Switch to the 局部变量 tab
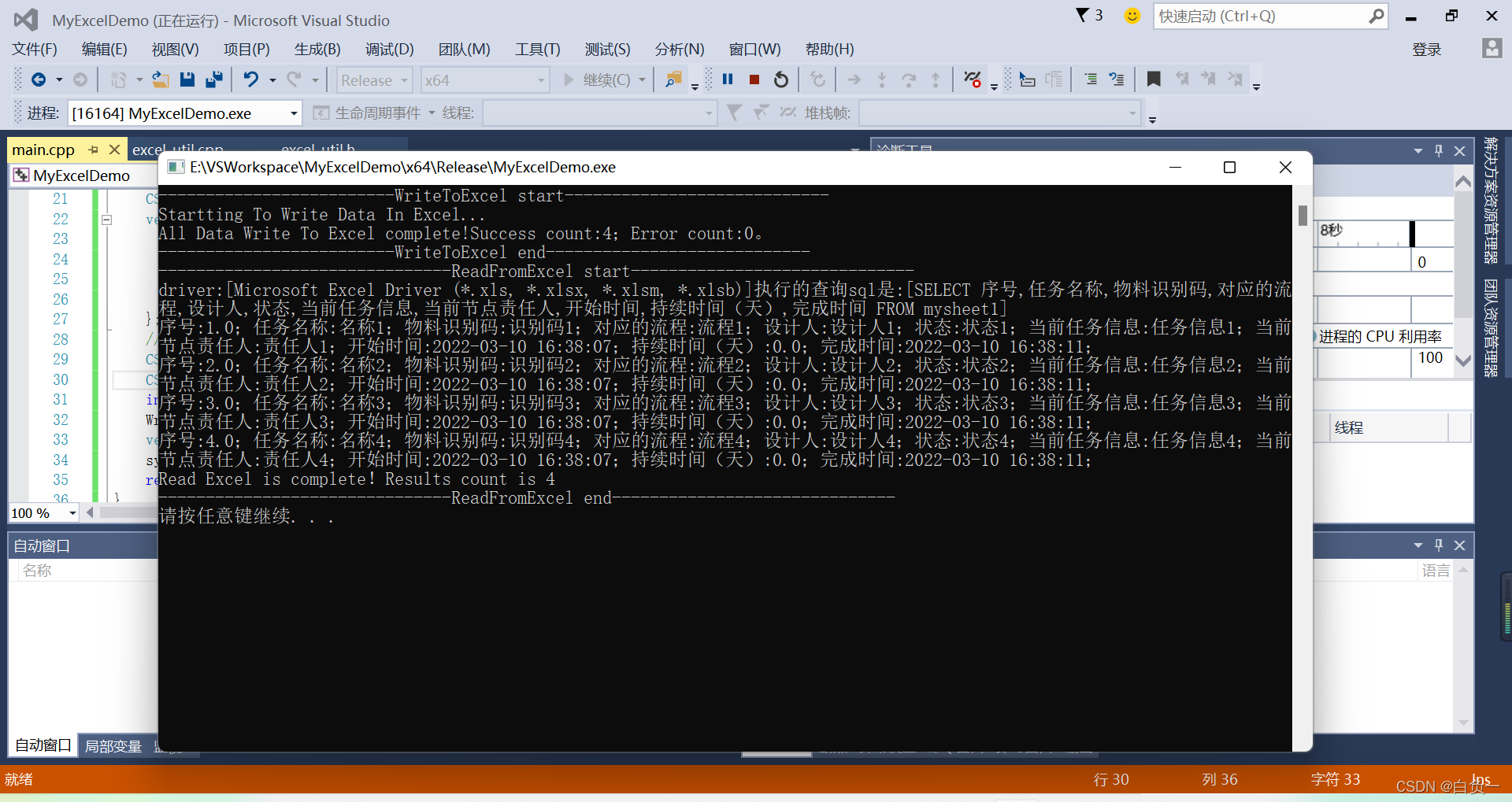The width and height of the screenshot is (1512, 802). 113,746
